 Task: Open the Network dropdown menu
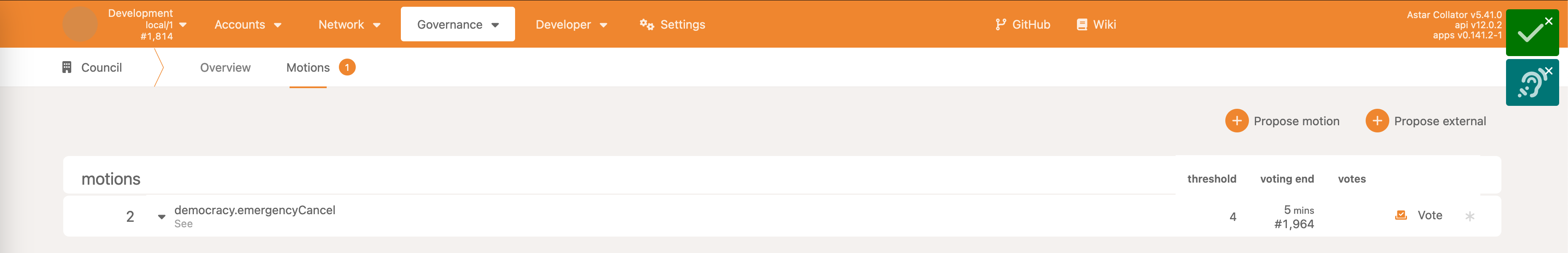(x=349, y=24)
